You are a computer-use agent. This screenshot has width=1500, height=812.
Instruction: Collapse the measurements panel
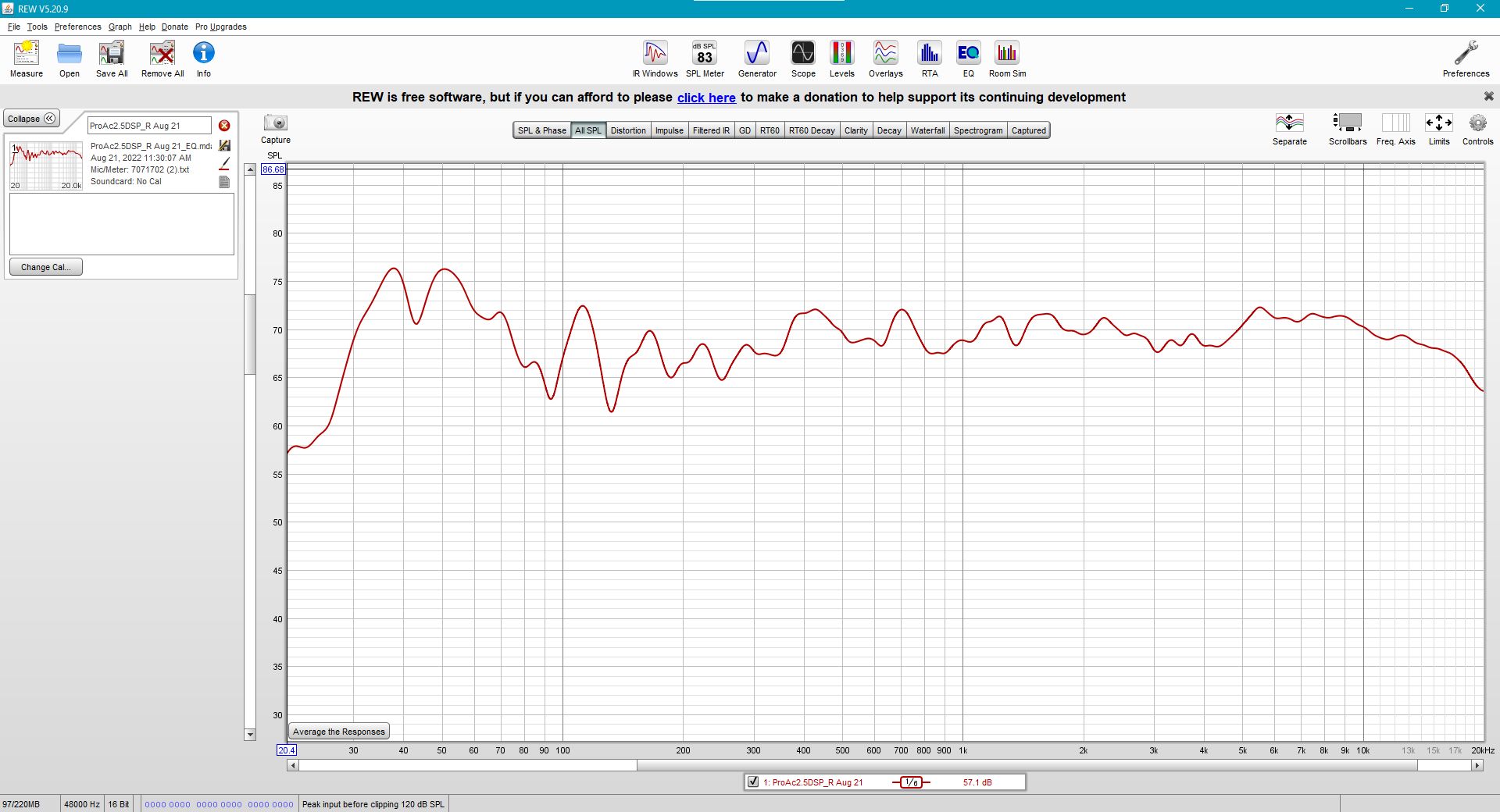32,119
